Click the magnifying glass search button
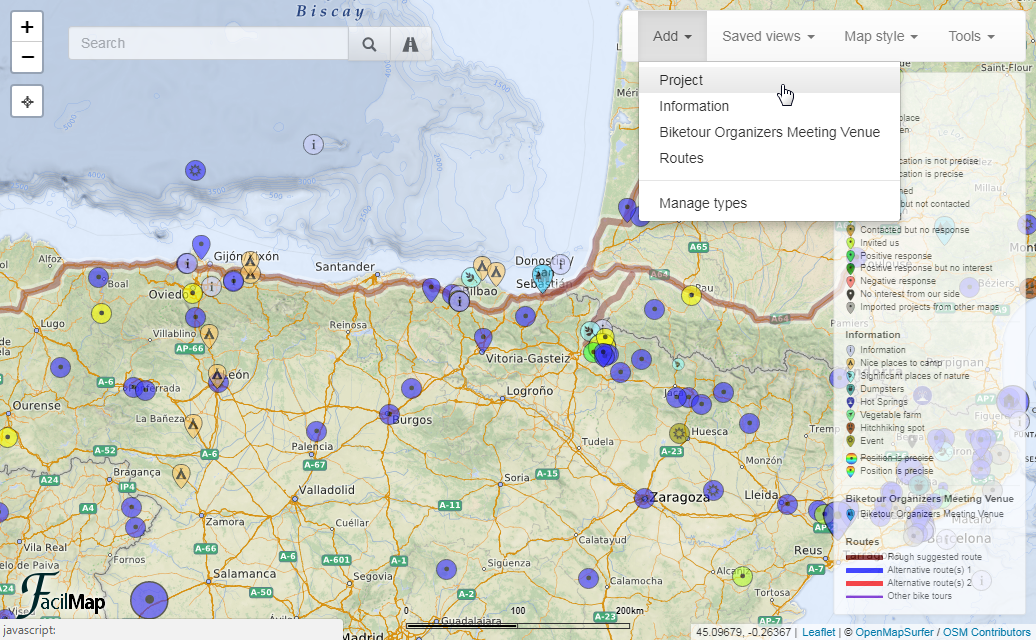This screenshot has height=640, width=1036. 369,43
